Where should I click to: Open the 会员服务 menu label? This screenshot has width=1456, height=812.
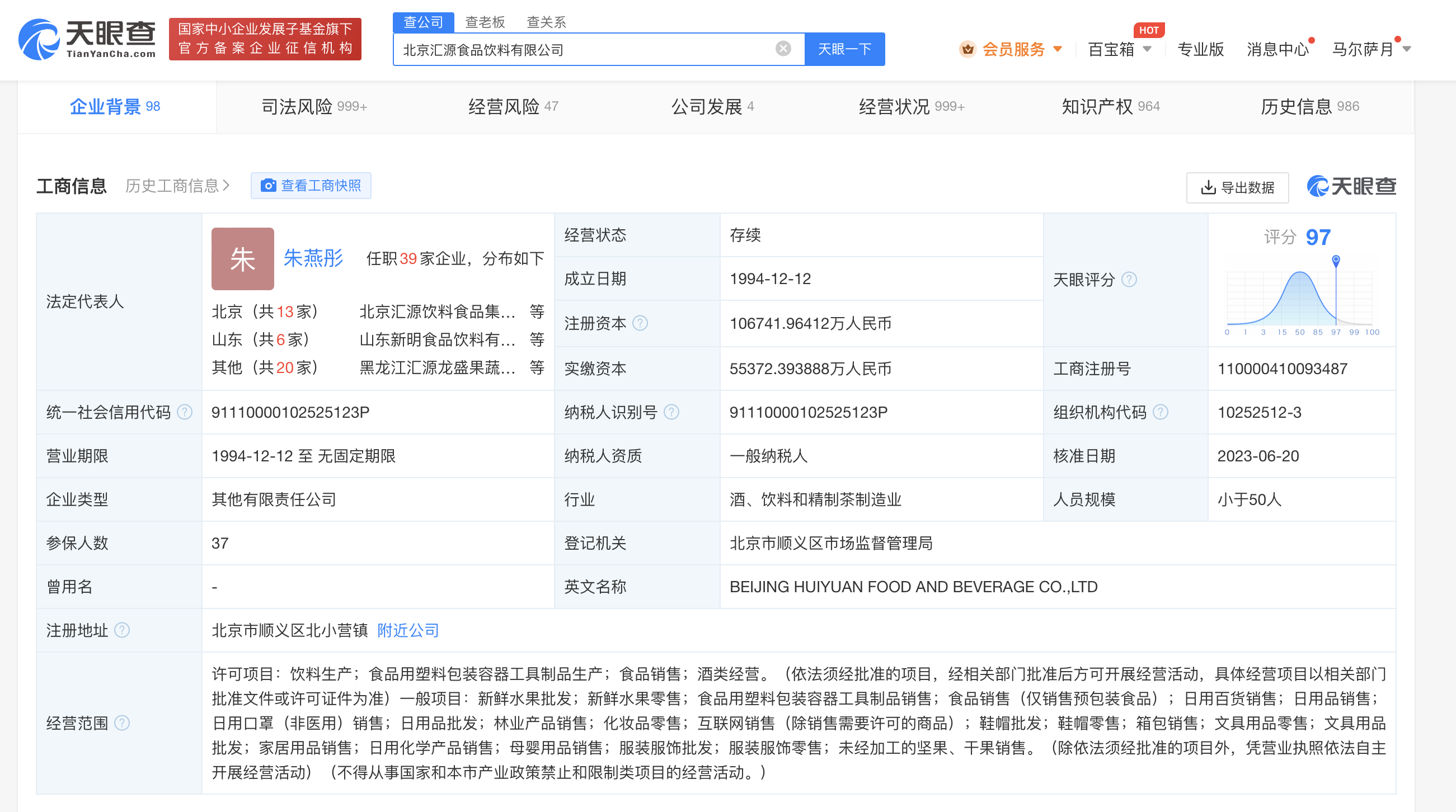coord(1013,49)
